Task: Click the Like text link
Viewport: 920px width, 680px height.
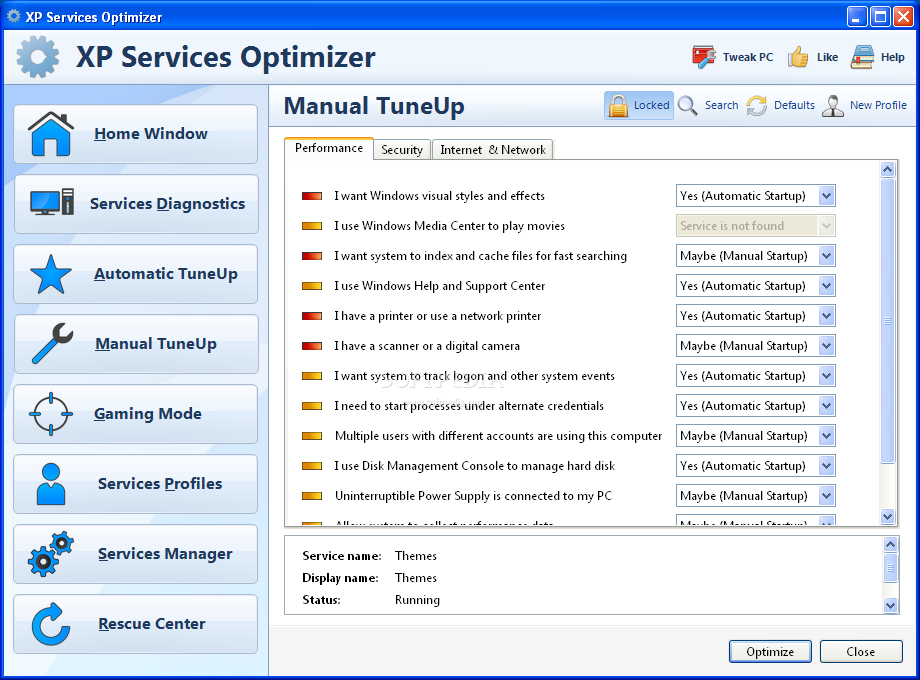Action: click(x=827, y=57)
